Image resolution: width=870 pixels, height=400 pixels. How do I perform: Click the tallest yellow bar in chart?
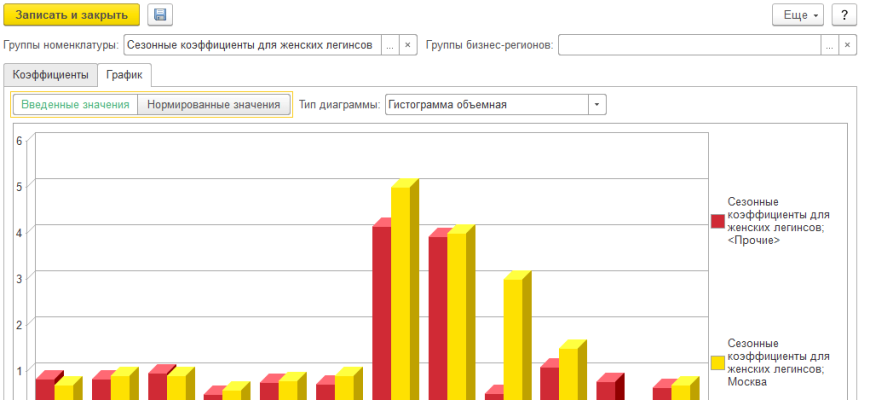click(401, 290)
